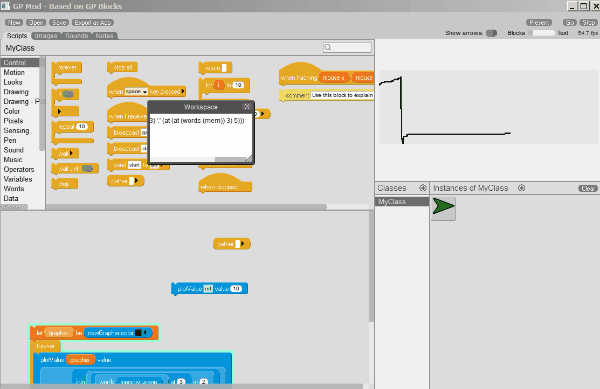Collapse newGrapher color block's left arrow

tap(145, 333)
